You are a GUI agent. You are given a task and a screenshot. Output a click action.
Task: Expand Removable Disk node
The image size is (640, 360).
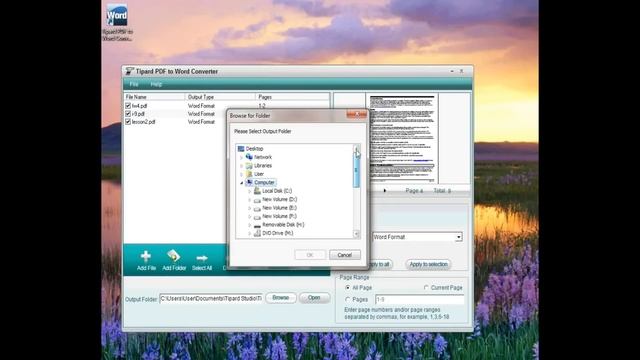coord(249,225)
